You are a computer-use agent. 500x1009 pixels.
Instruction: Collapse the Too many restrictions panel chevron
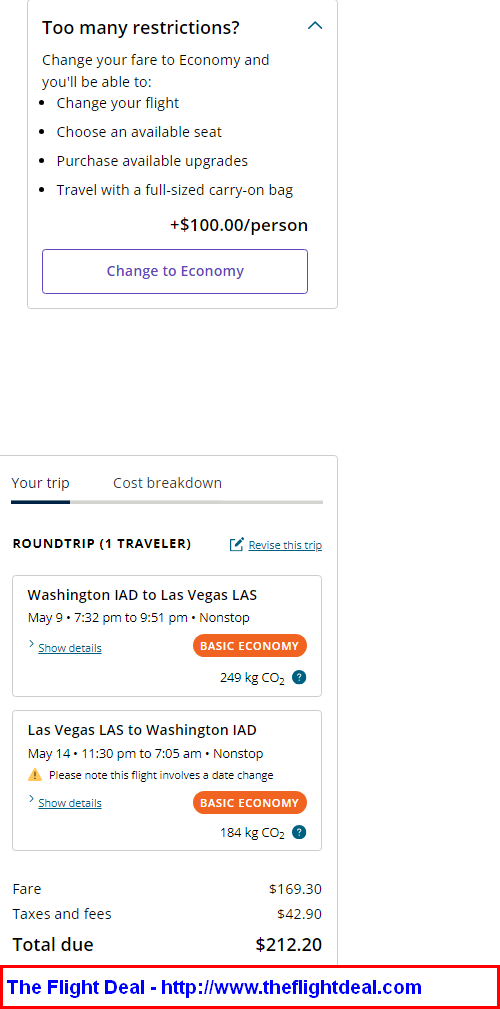315,26
